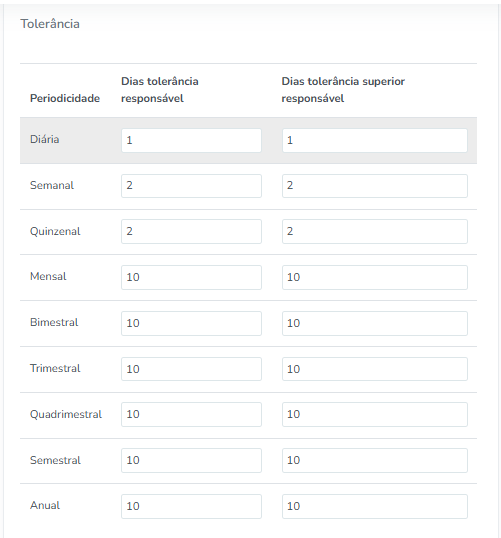Select the Semanal superior responsável days input
The width and height of the screenshot is (501, 538).
click(375, 186)
